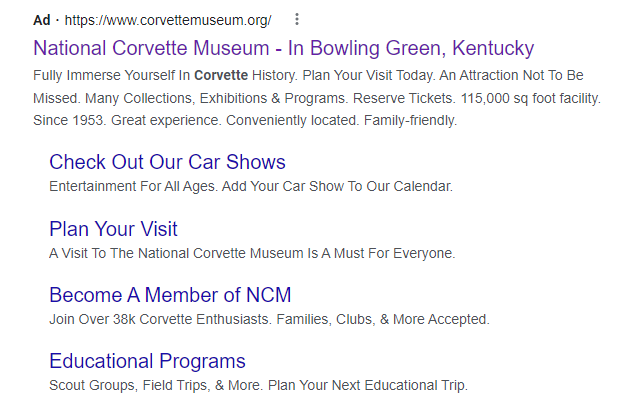Open the Educational Programs sitelink
This screenshot has height=413, width=632.
[x=147, y=361]
